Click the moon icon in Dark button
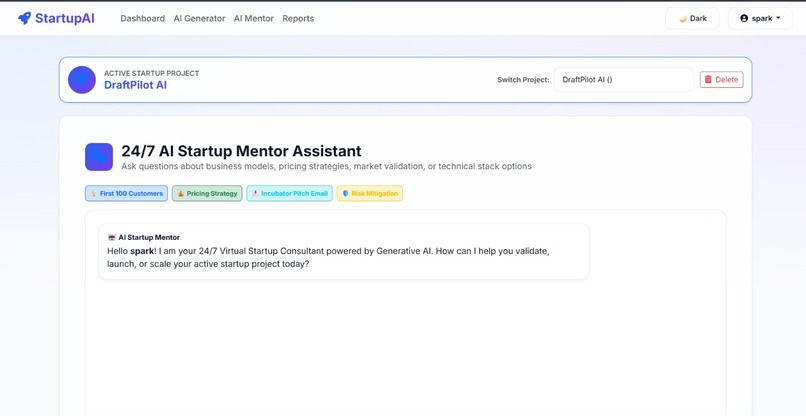The image size is (806, 416). [683, 19]
